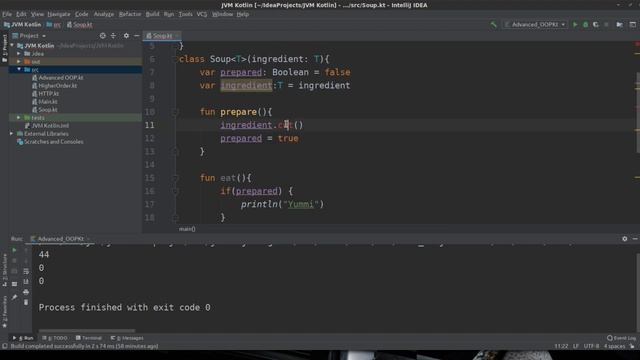The height and width of the screenshot is (360, 640).
Task: Print the Run console output icon
Action: pos(26,292)
